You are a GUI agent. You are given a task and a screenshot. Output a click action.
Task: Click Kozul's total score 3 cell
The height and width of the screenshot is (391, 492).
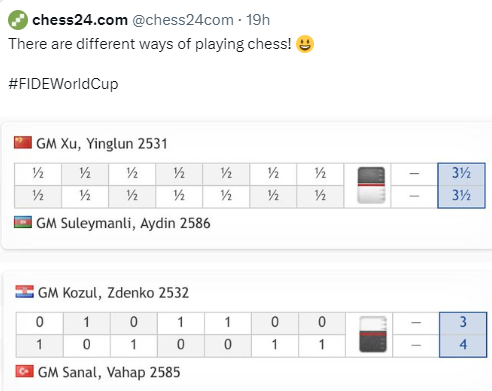[463, 323]
